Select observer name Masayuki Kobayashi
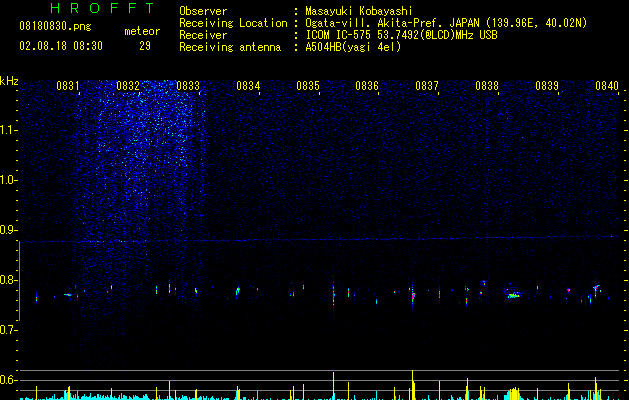The height and width of the screenshot is (400, 629). pyautogui.click(x=359, y=11)
